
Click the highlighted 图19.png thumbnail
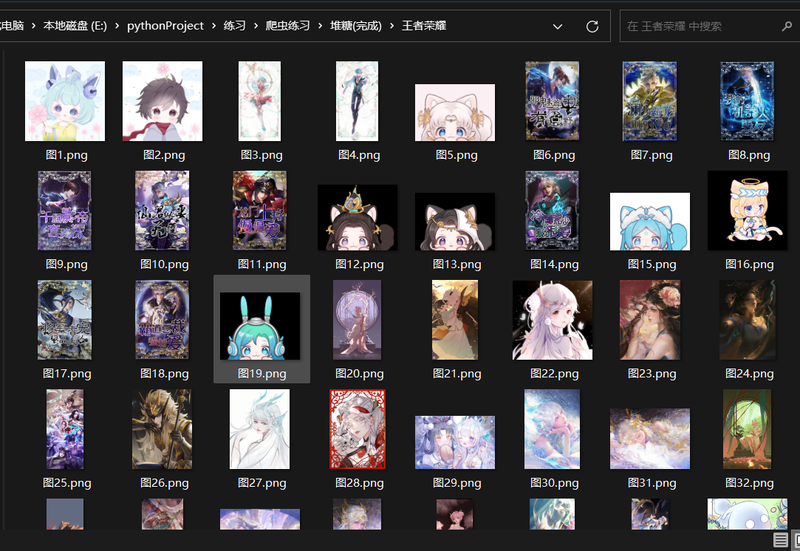point(260,325)
